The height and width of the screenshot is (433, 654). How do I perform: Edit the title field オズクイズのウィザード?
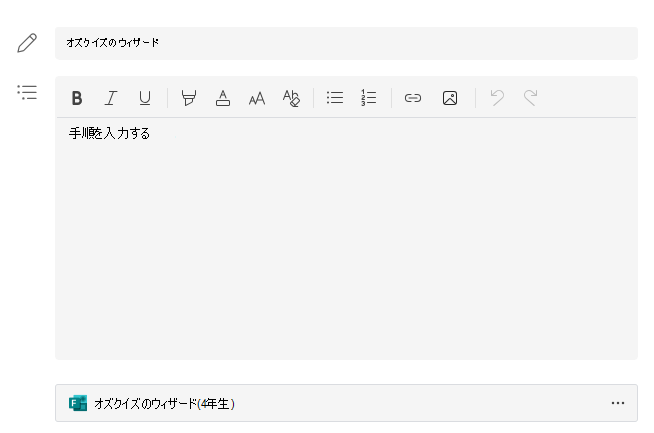coord(346,43)
